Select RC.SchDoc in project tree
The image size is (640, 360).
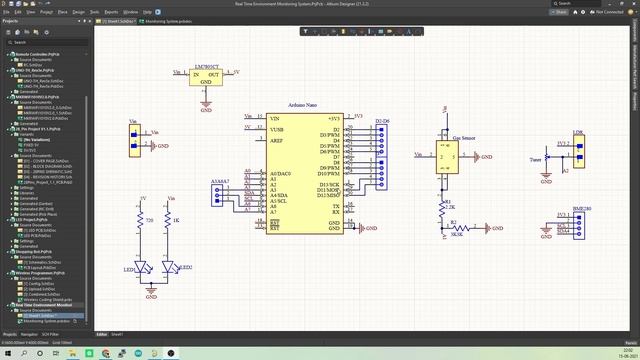(x=33, y=65)
